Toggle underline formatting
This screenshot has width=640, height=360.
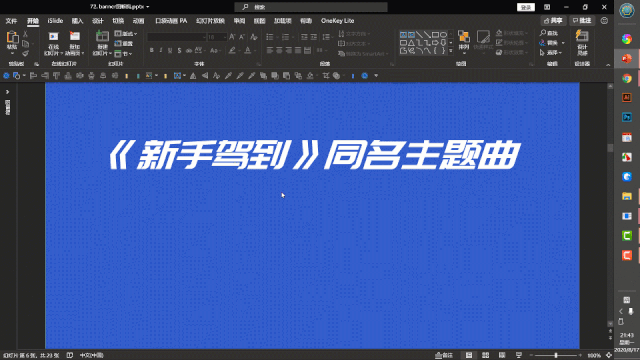point(170,50)
